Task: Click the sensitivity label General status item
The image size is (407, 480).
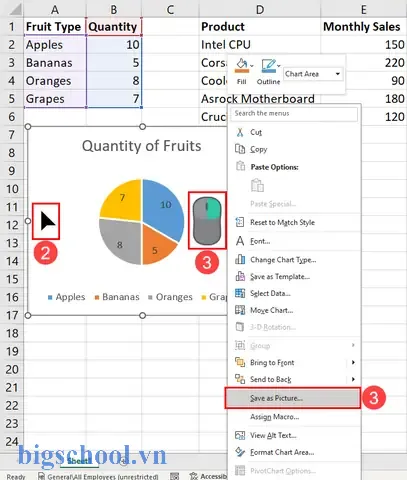Action: coord(98,476)
